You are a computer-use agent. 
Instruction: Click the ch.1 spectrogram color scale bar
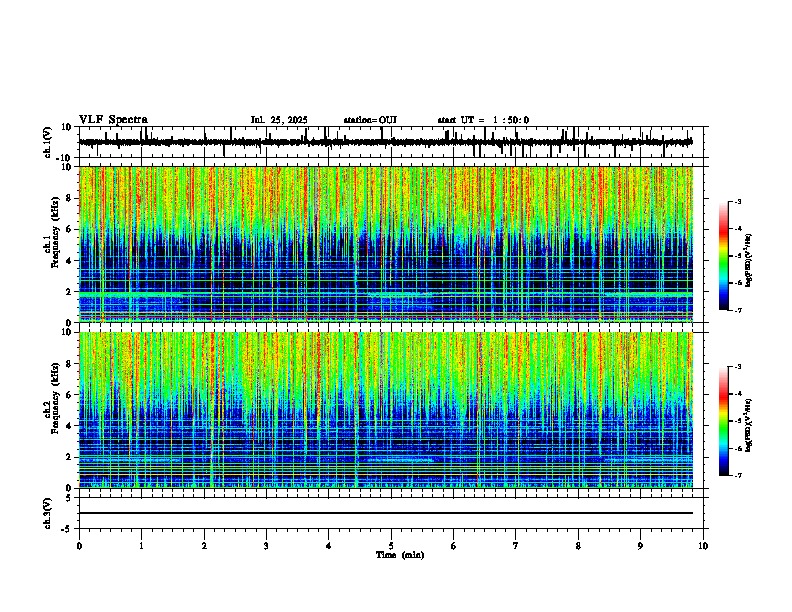coord(724,256)
